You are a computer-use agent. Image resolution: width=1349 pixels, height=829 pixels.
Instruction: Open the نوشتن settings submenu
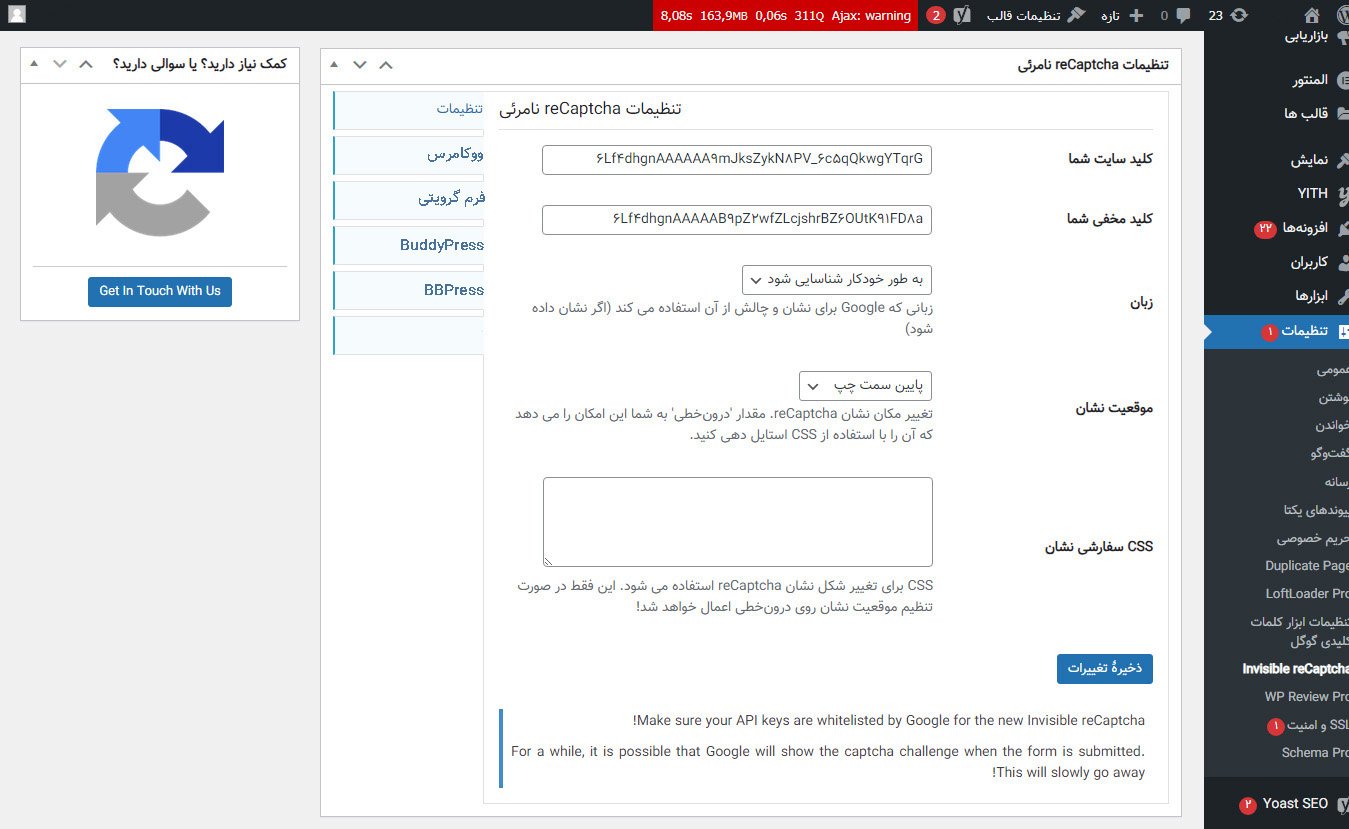[1333, 397]
